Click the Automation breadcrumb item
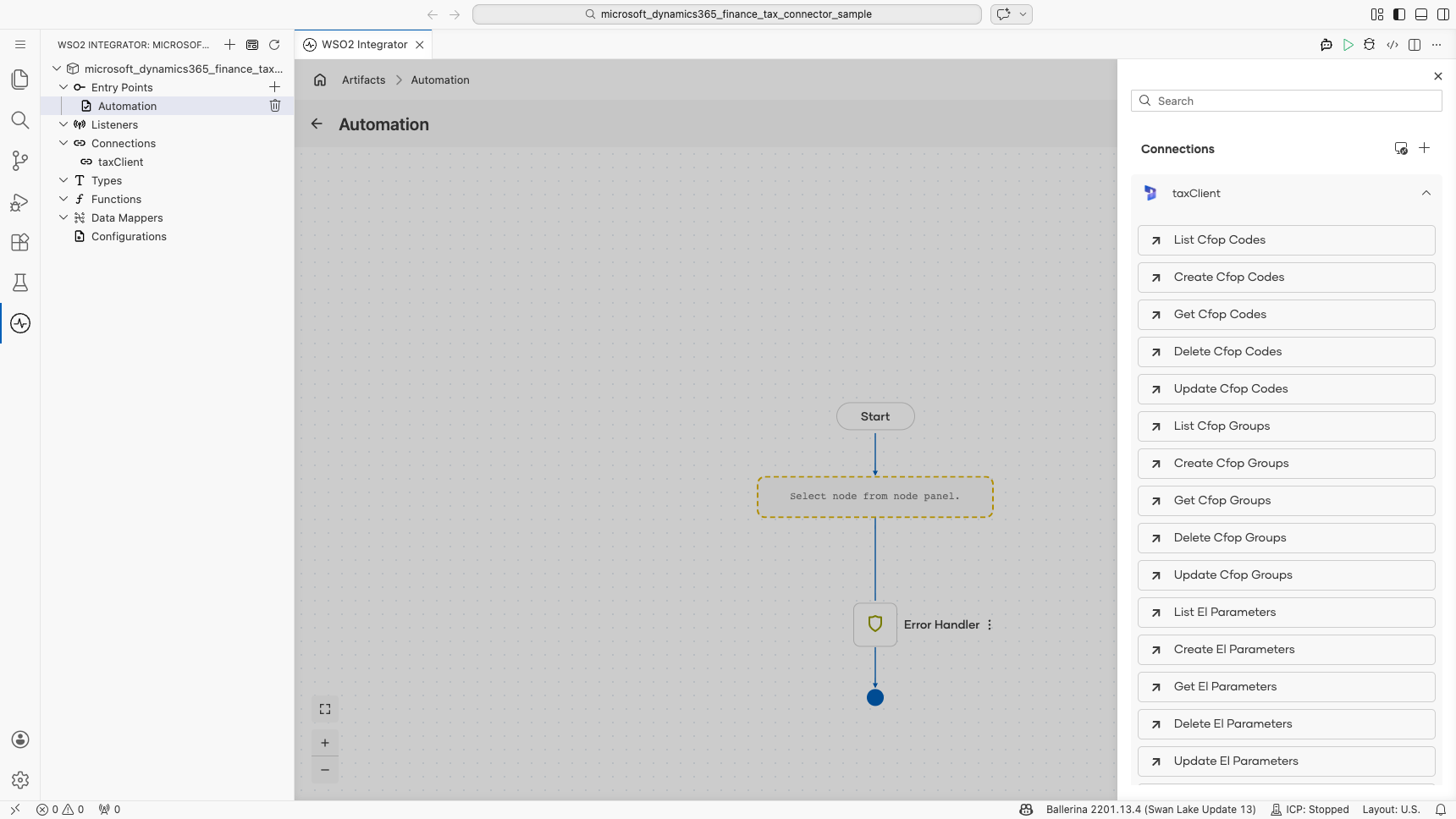The image size is (1456, 819). (440, 80)
